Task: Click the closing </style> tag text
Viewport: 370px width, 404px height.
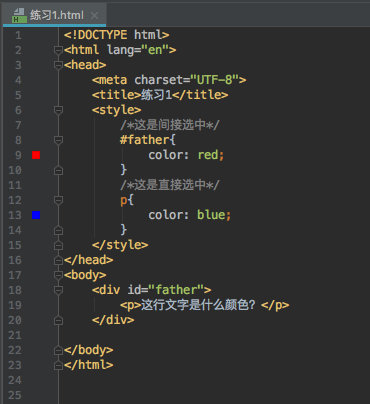Action: tap(120, 245)
